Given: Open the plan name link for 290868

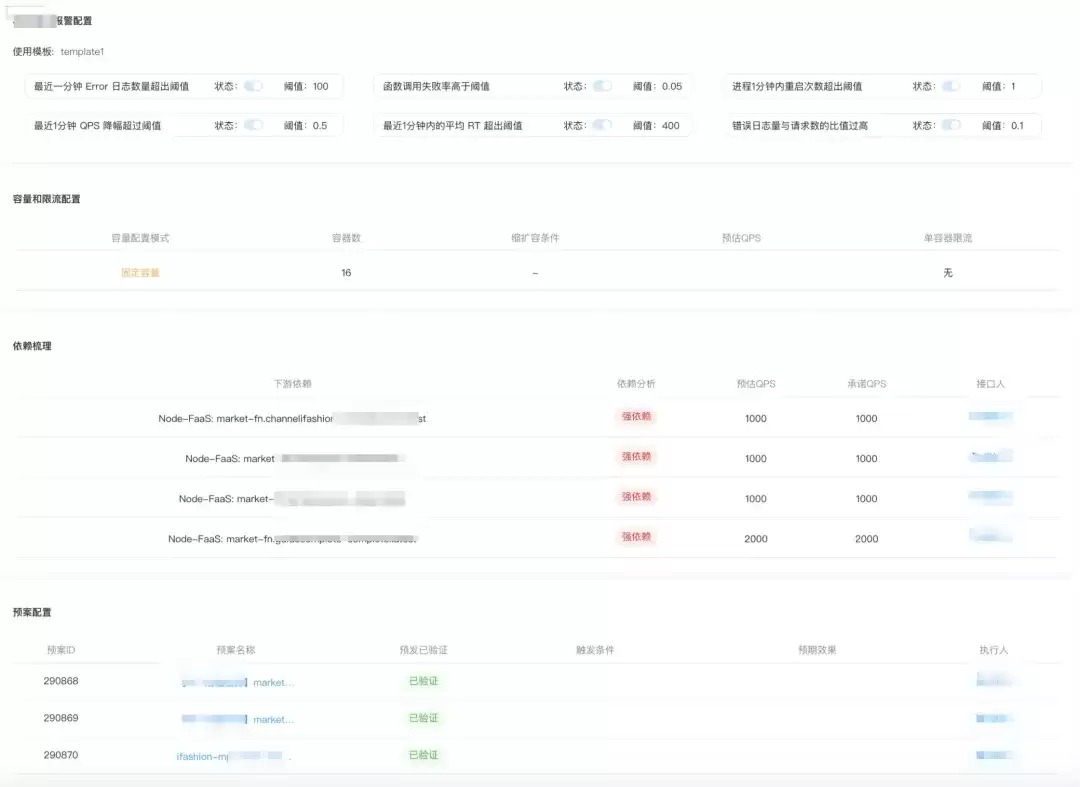Looking at the screenshot, I should [x=238, y=682].
